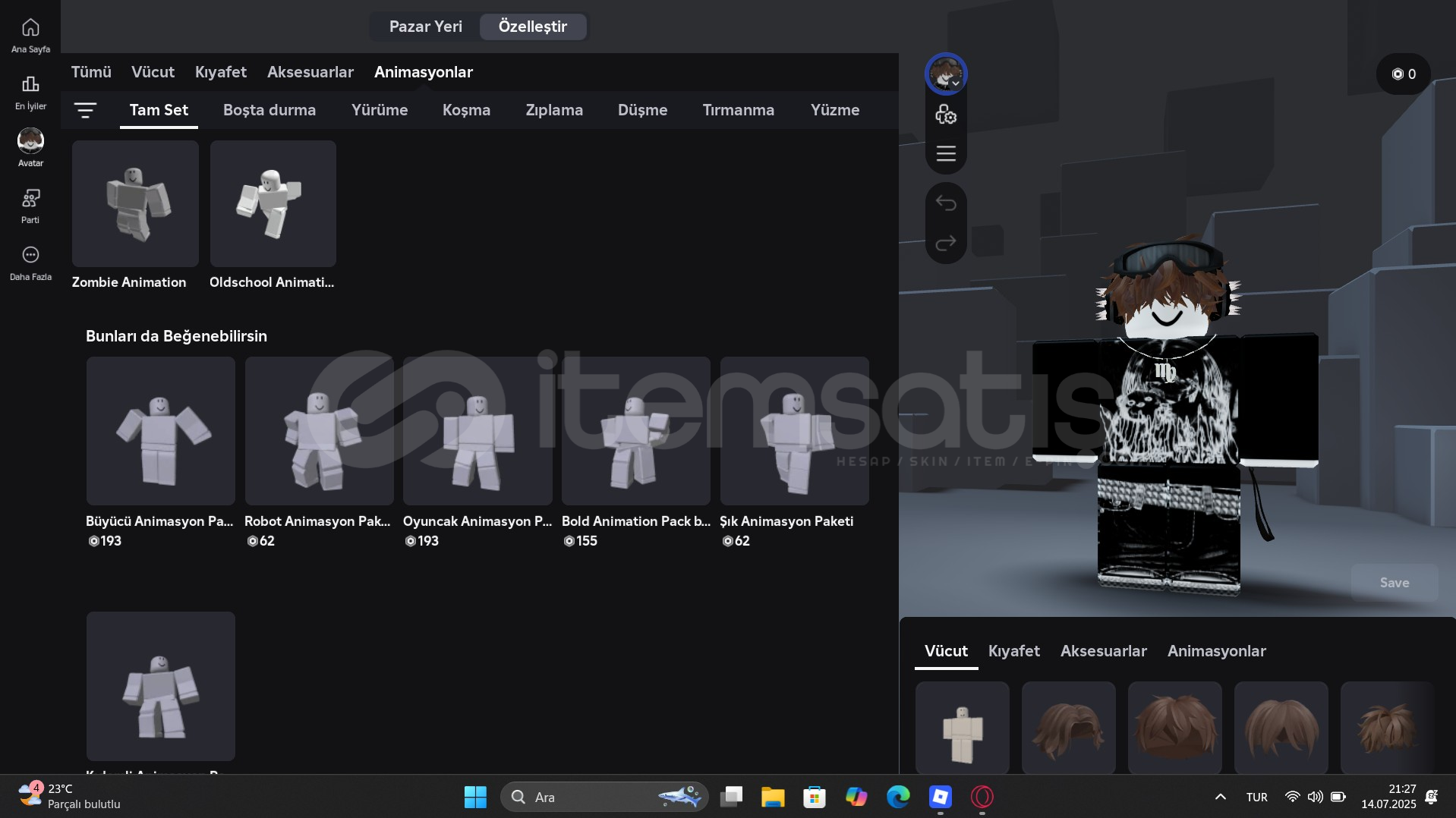Open the animation pack thumbnail in second row

161,686
